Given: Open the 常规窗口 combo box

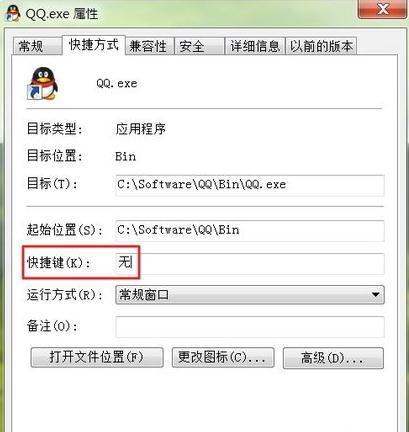Looking at the screenshot, I should tap(250, 295).
